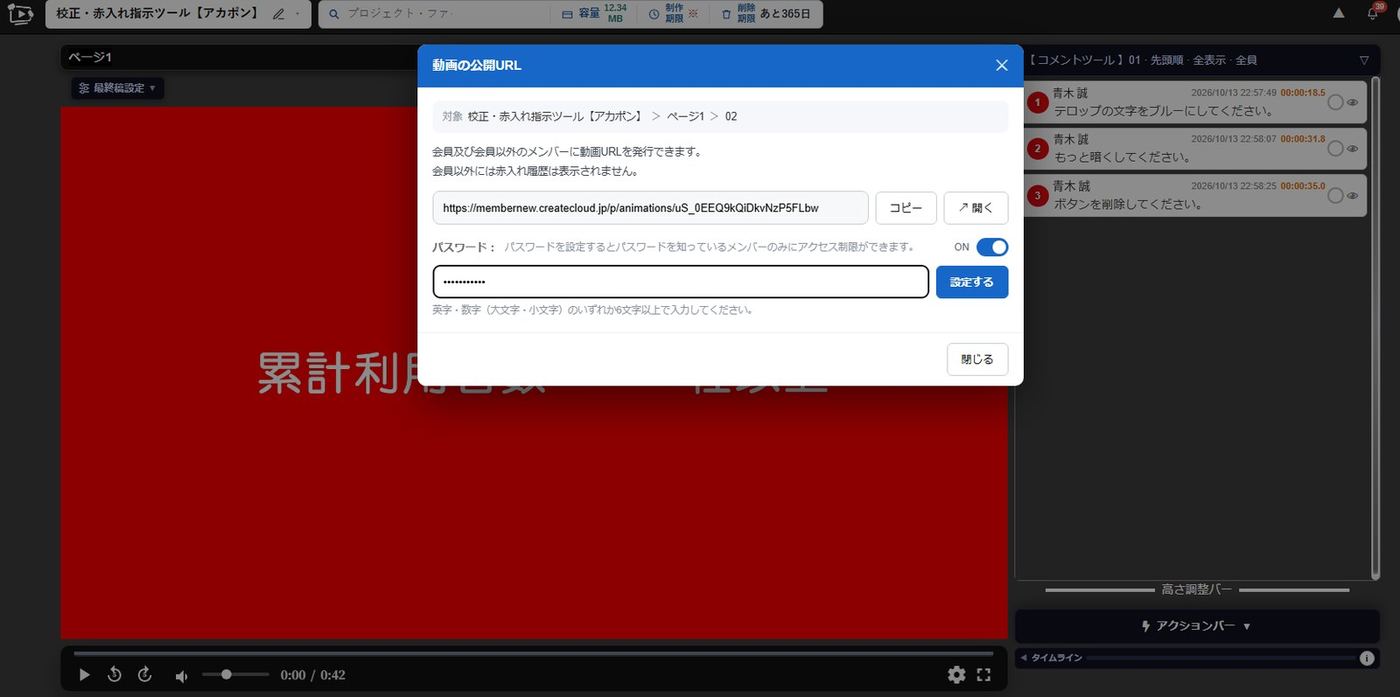Adjust the volume slider
This screenshot has width=1400, height=697.
click(x=235, y=675)
